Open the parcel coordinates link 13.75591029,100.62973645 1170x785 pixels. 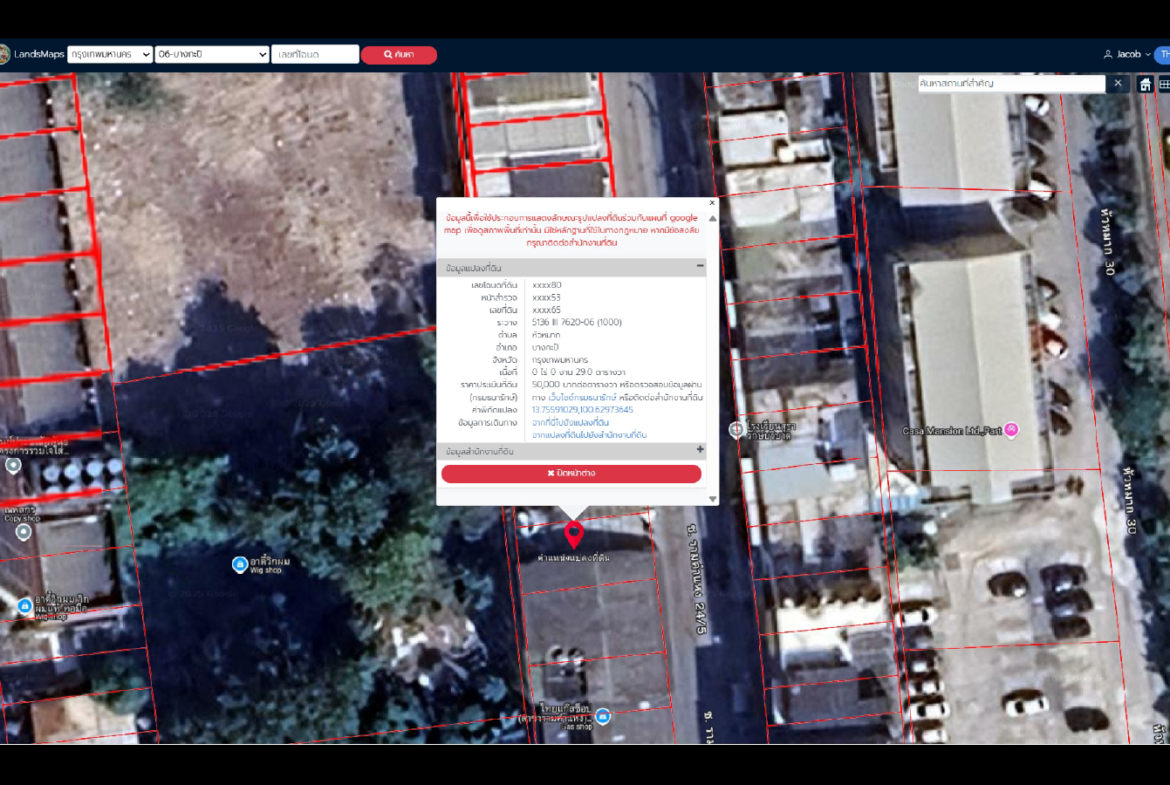(582, 410)
